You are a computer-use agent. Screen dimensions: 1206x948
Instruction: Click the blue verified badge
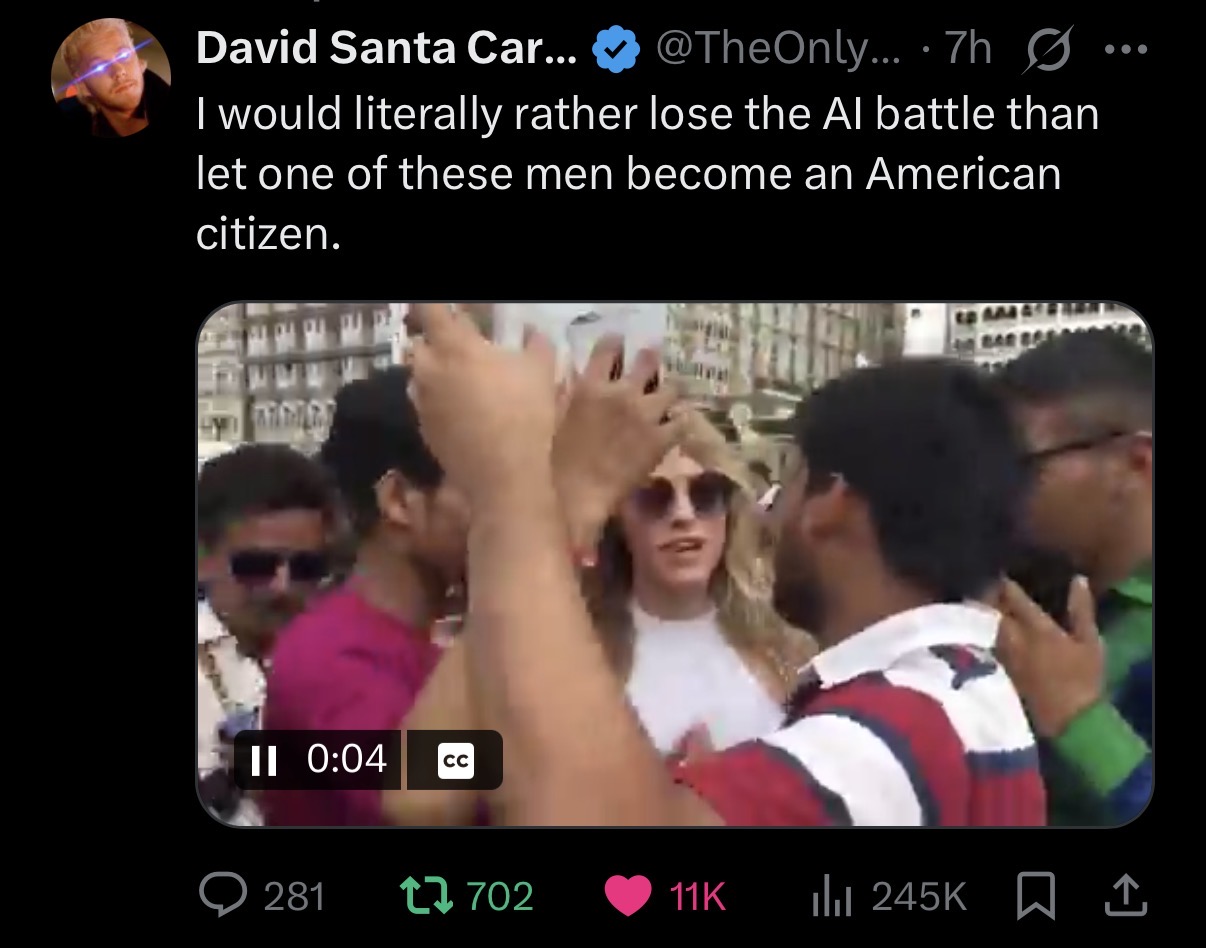[x=616, y=50]
